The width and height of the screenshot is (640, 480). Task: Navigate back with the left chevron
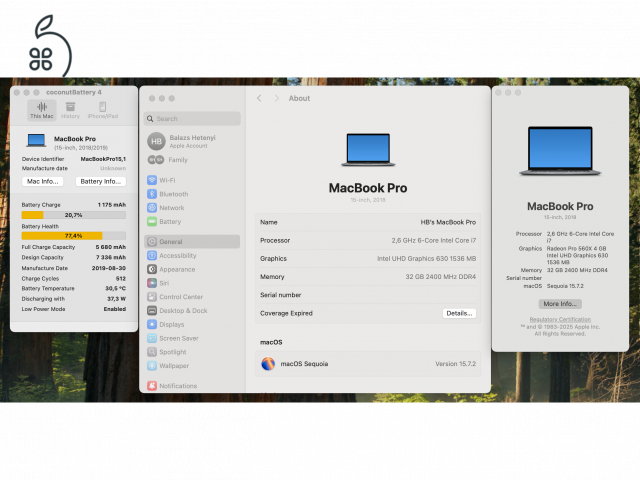click(x=259, y=98)
